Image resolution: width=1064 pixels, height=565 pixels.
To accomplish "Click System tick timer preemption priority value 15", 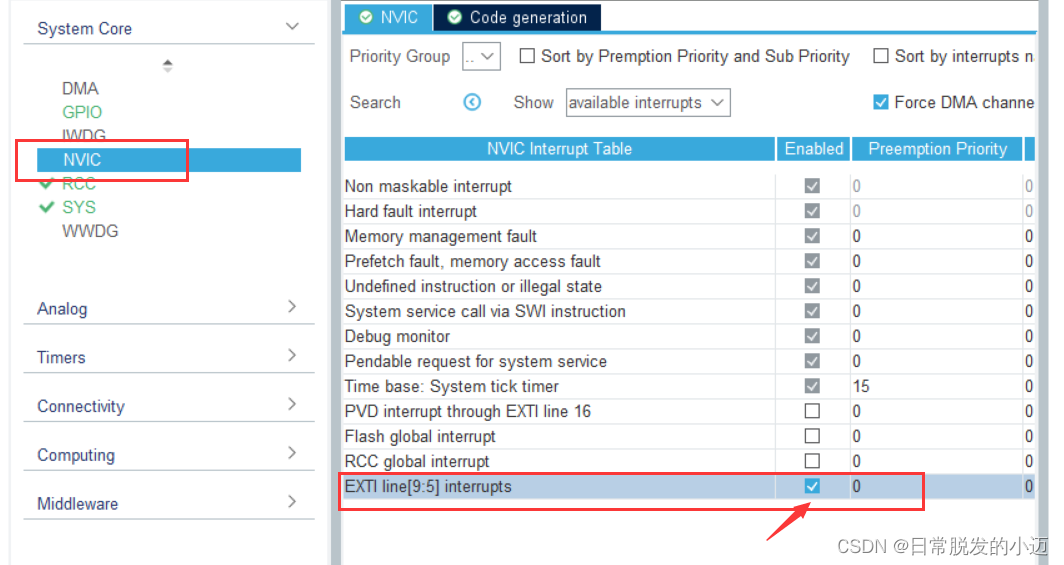I will (x=861, y=386).
